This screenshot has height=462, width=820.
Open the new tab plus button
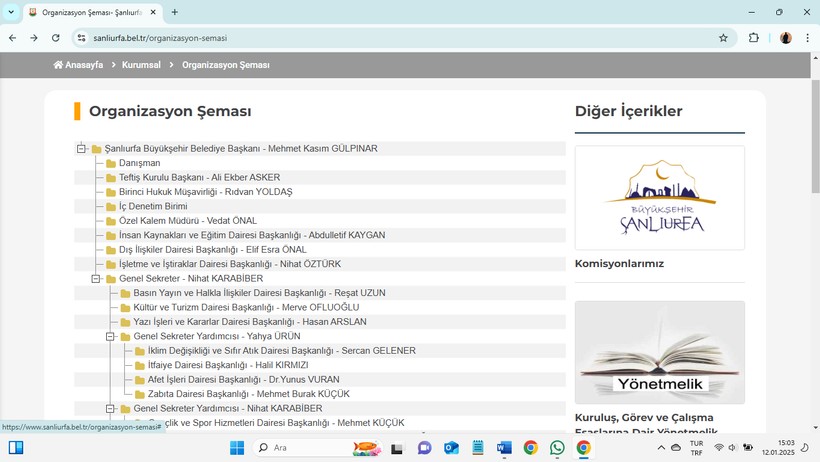tap(175, 12)
